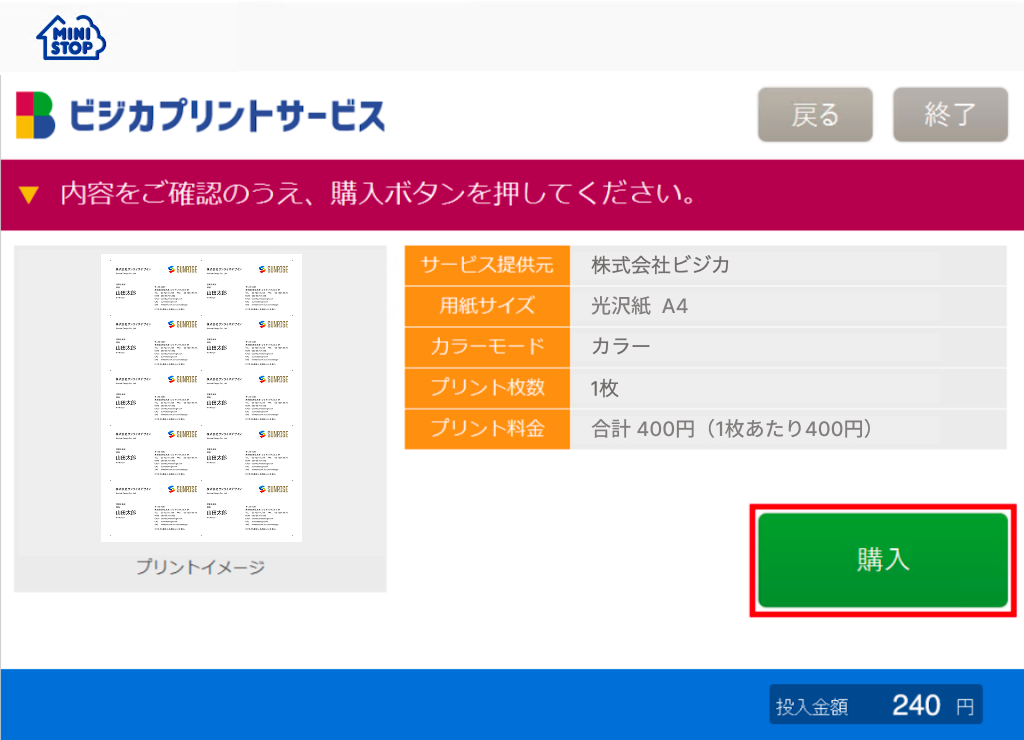Click the yellow triangle instruction marker
This screenshot has height=740, width=1024.
tap(29, 195)
